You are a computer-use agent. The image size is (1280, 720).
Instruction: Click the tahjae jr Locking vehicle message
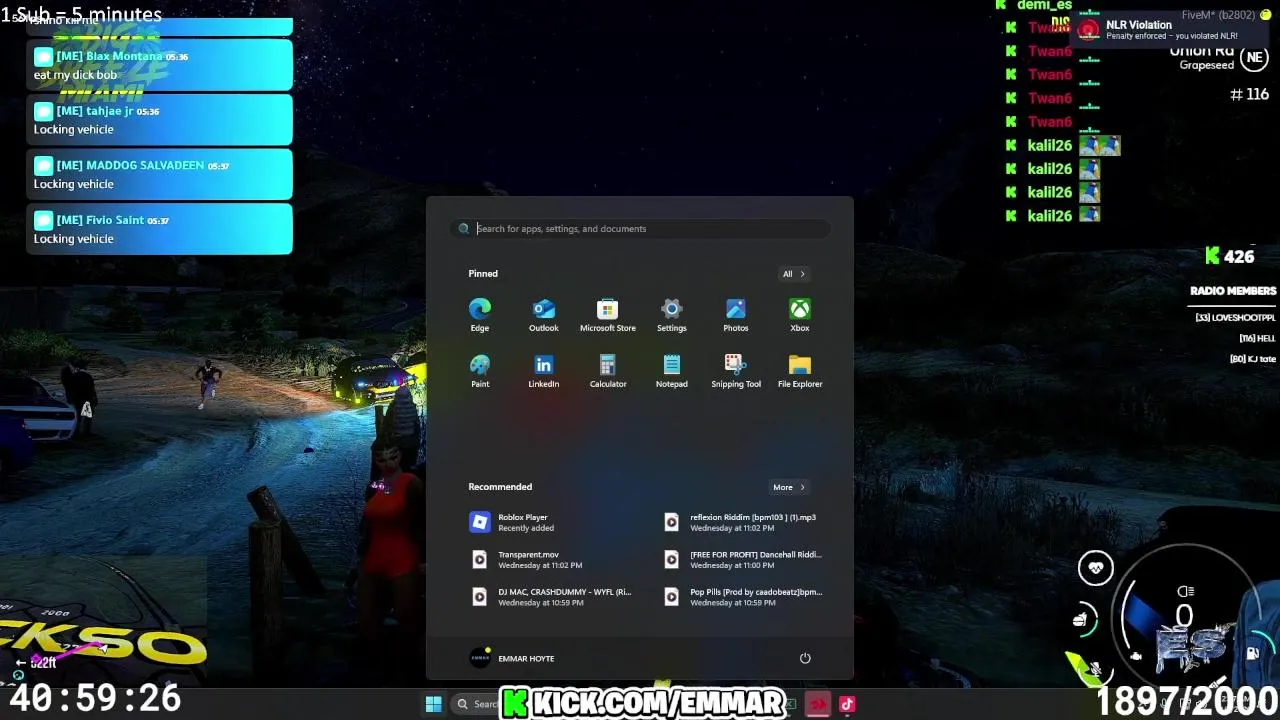point(160,120)
